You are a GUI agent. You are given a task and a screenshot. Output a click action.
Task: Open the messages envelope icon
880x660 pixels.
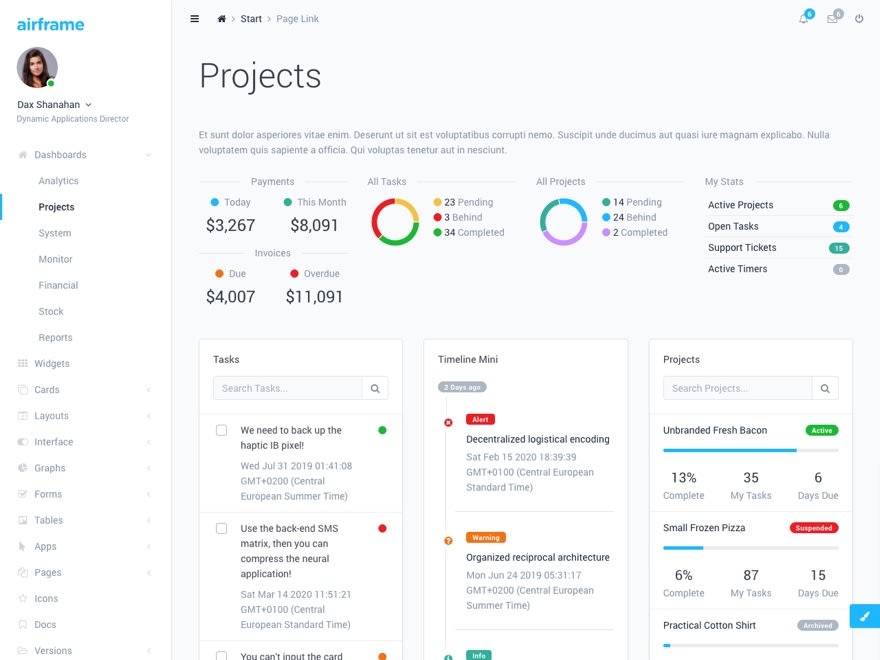point(832,19)
